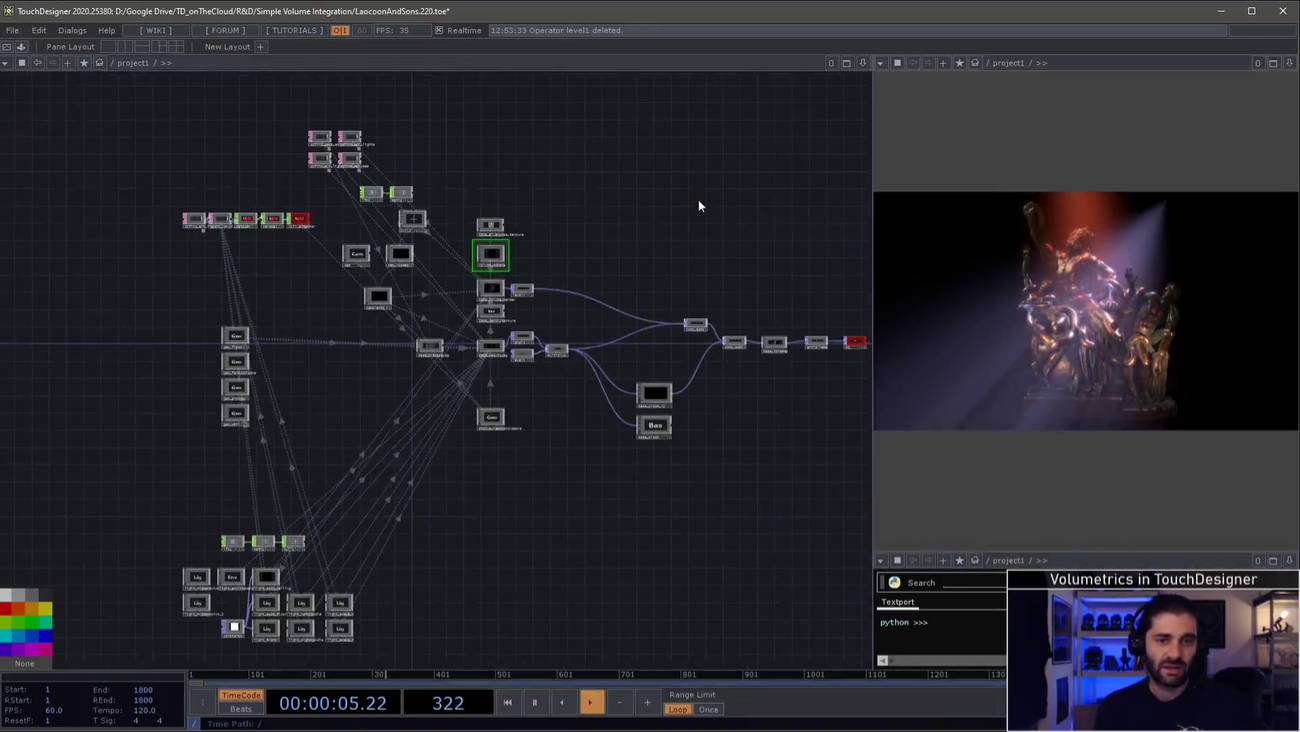Open the TUTORIALS link

(294, 30)
